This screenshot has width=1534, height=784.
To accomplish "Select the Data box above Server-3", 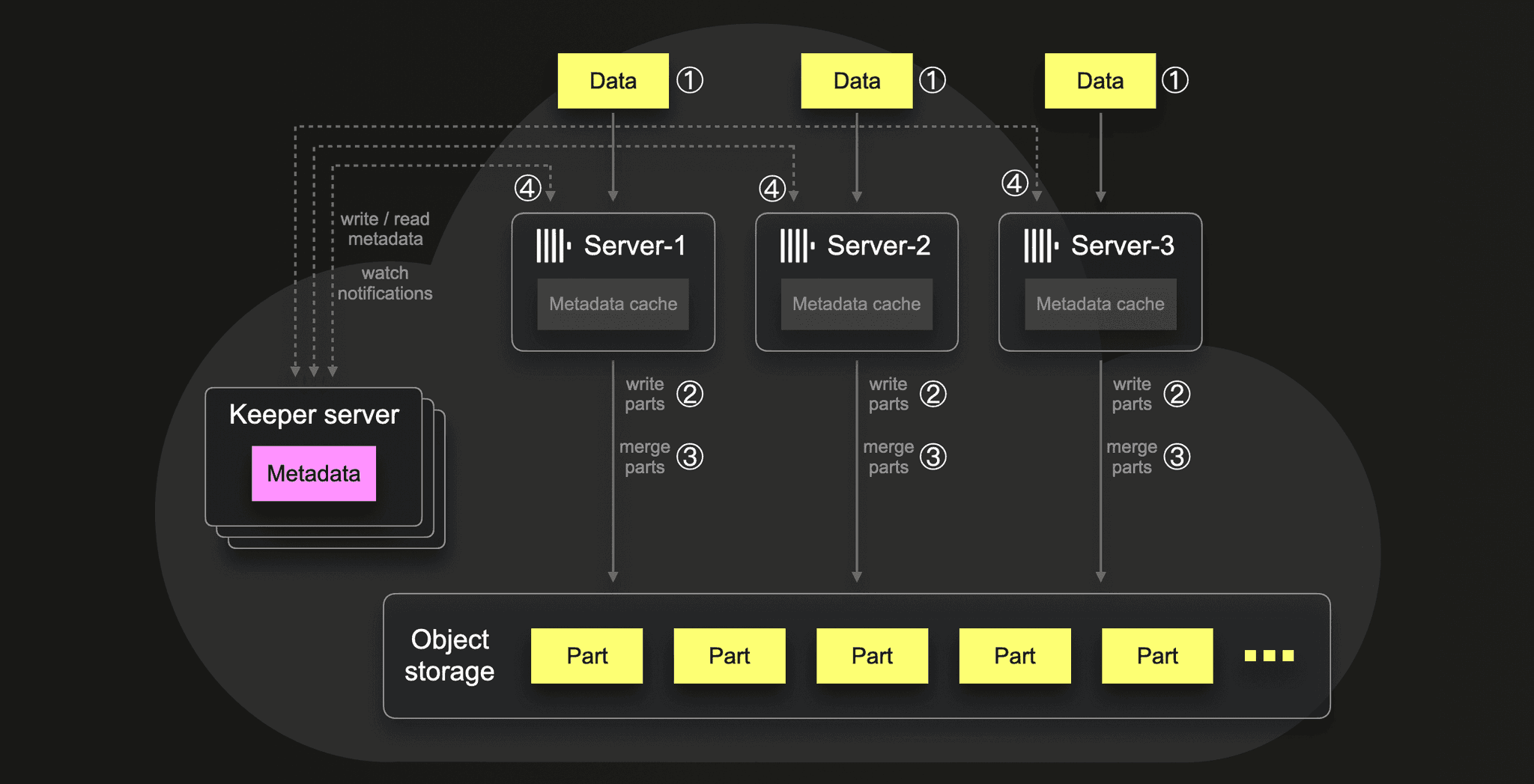I will pyautogui.click(x=1100, y=81).
